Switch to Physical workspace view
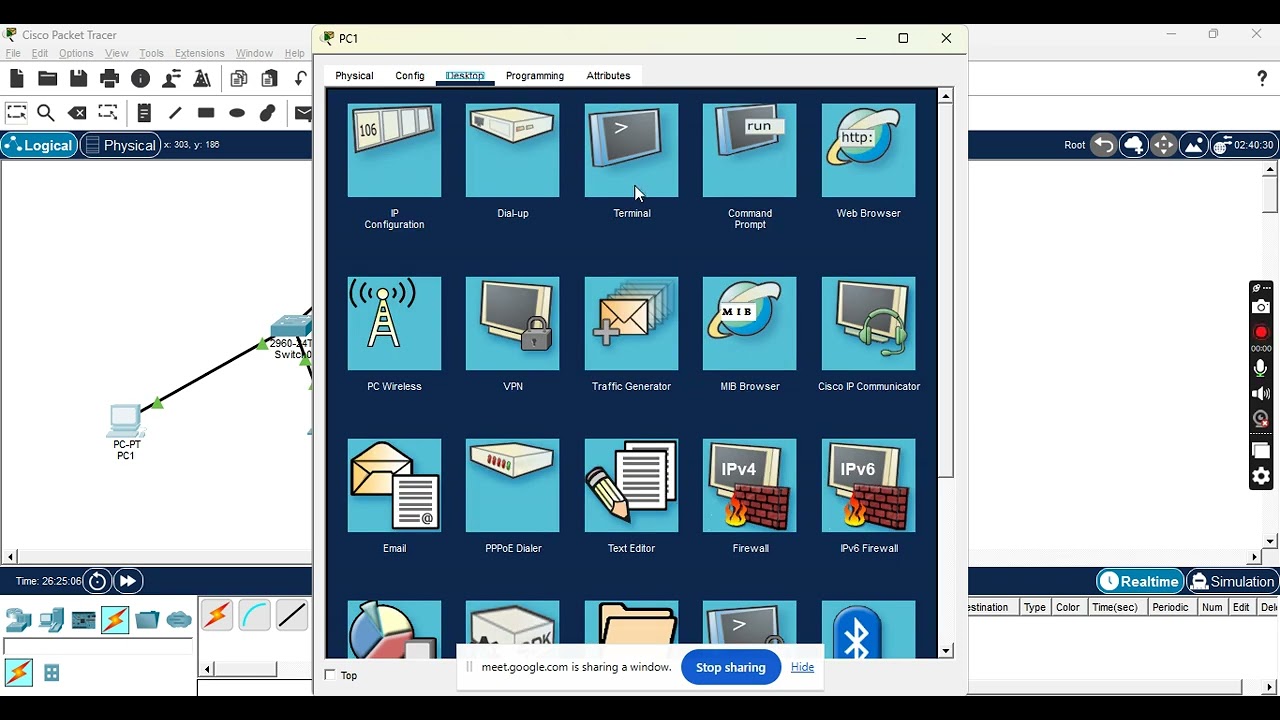This screenshot has width=1280, height=720. (120, 145)
